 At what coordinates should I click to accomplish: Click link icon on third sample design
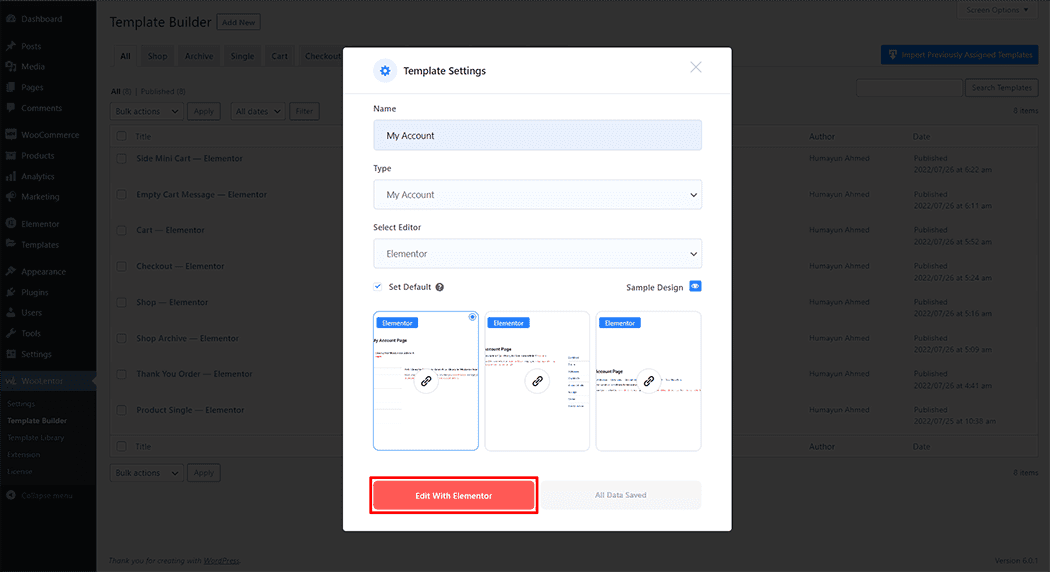pos(648,381)
